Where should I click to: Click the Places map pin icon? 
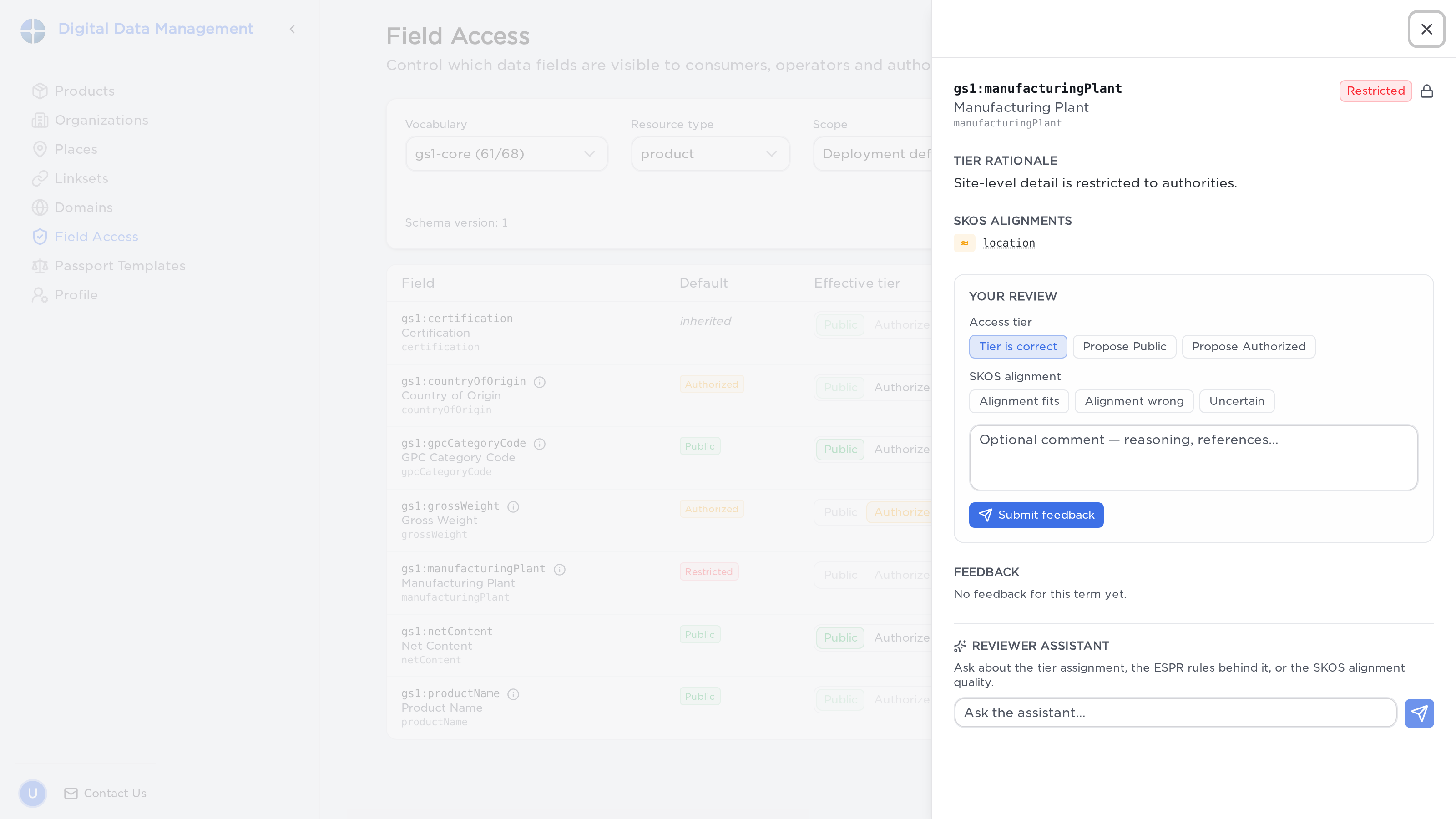40,149
